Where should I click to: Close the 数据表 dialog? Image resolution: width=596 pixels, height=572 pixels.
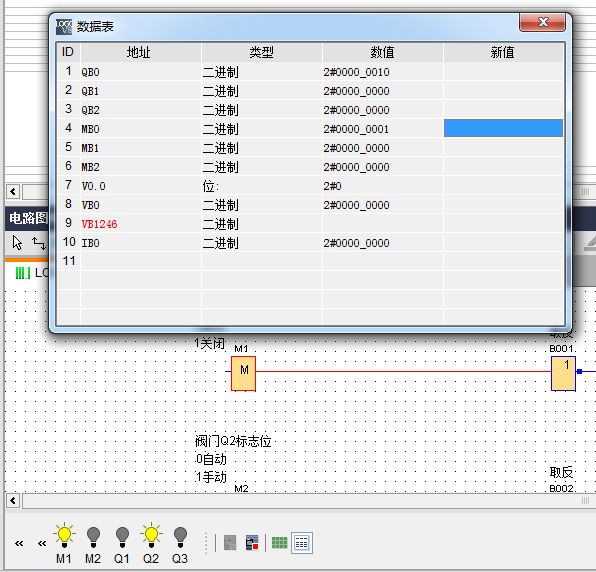click(542, 22)
